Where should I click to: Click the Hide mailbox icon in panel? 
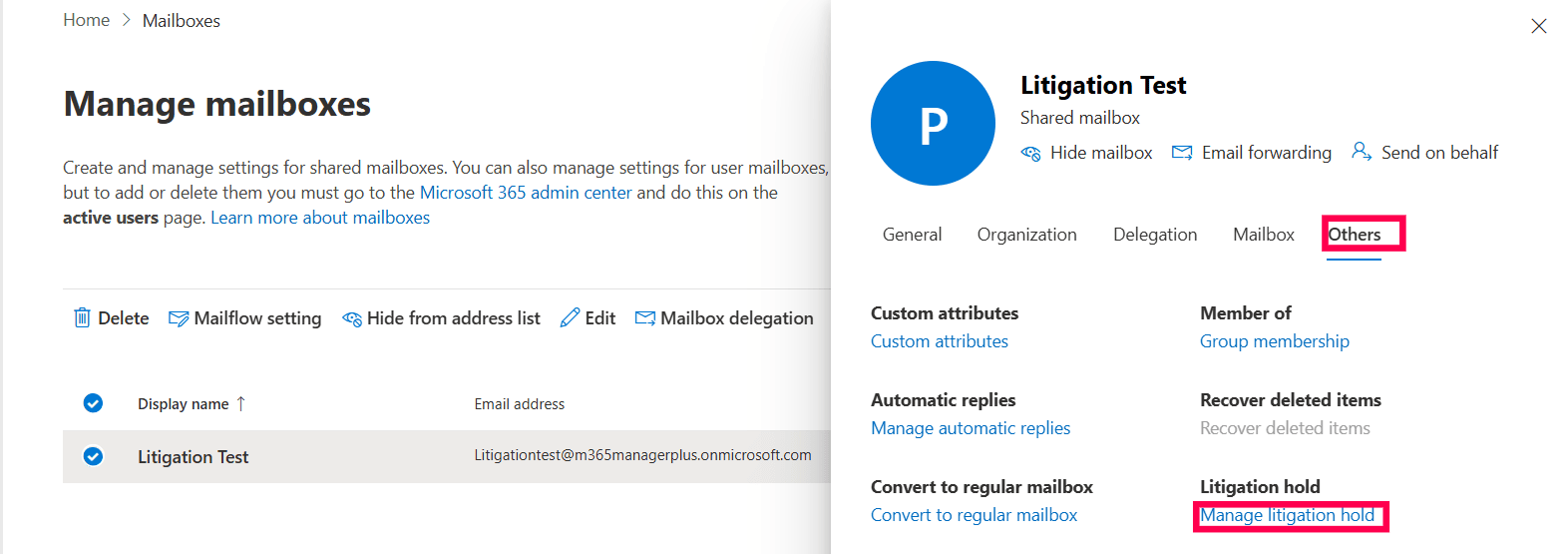[1030, 153]
